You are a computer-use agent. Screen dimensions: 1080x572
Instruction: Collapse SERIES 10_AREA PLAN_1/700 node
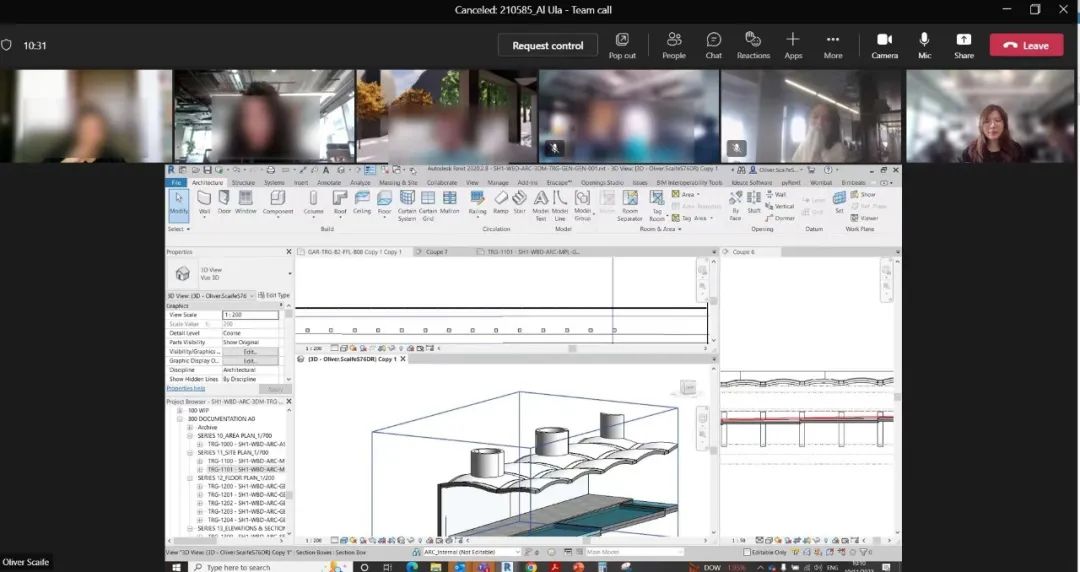tap(191, 436)
